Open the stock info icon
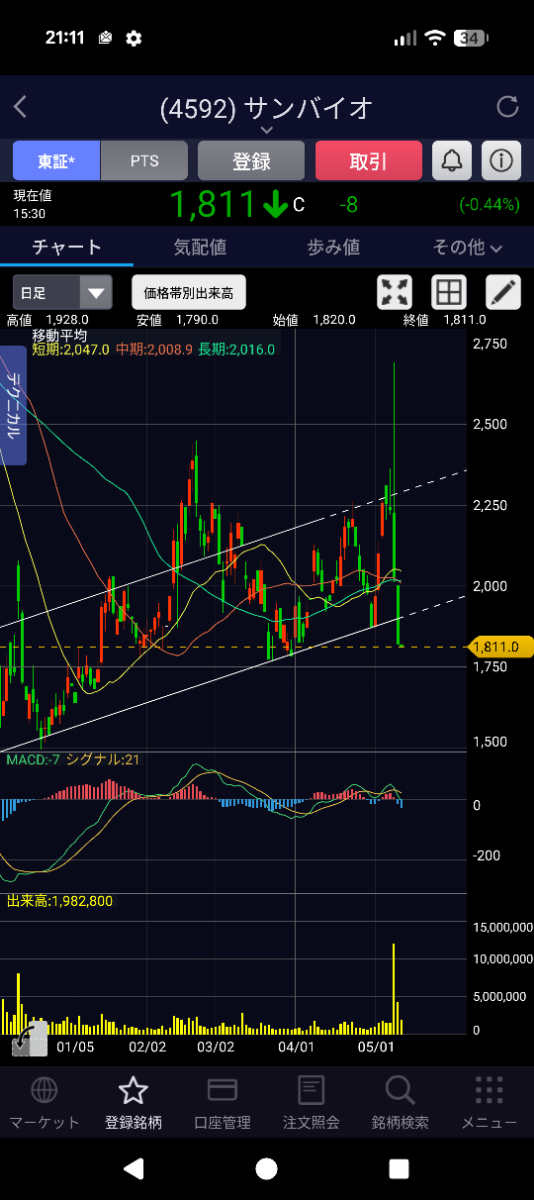 pyautogui.click(x=502, y=160)
